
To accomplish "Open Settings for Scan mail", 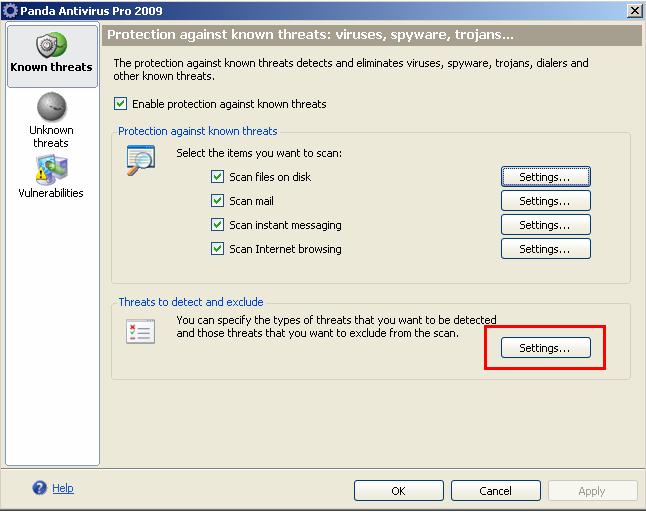I will (545, 201).
